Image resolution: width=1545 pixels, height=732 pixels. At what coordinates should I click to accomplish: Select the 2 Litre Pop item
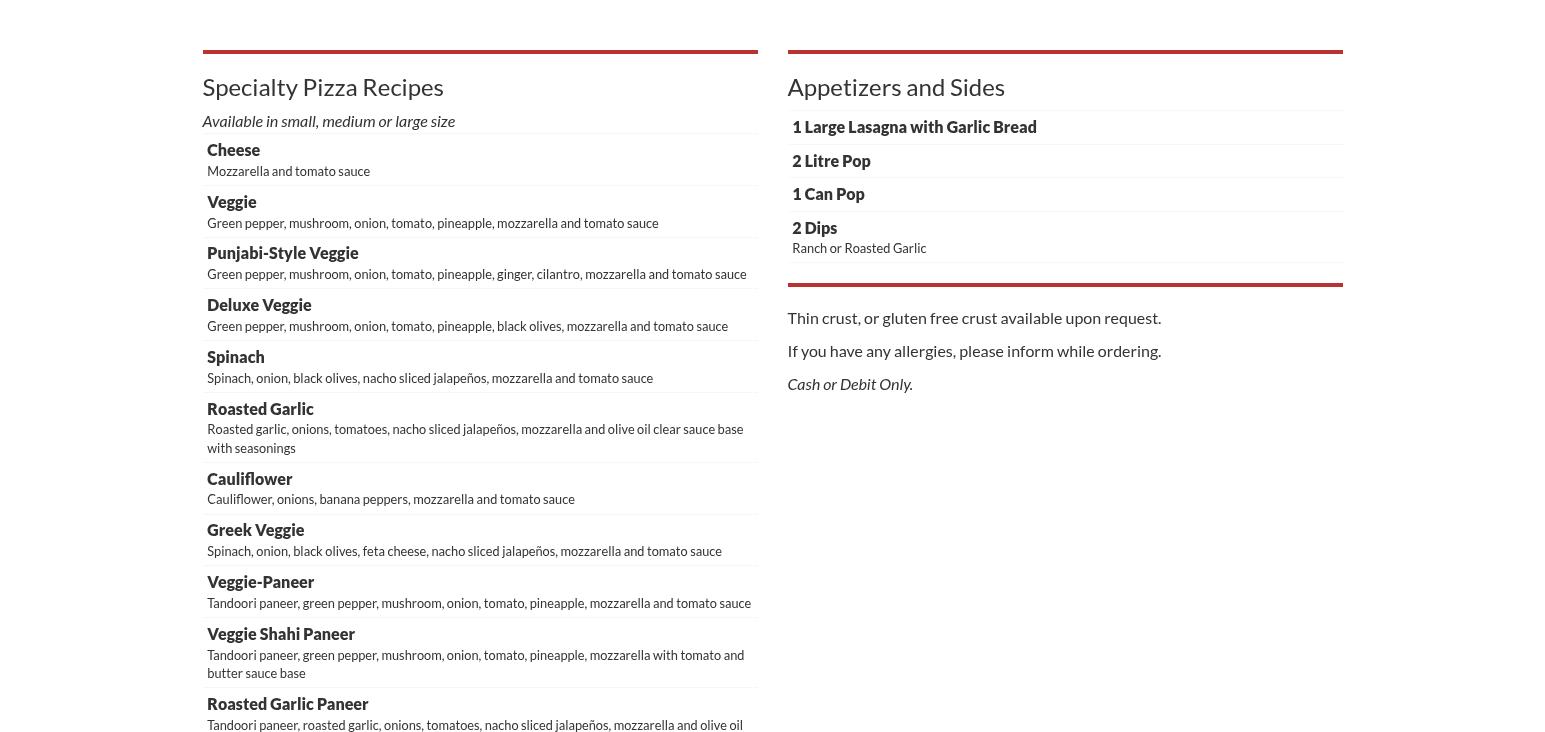point(831,161)
